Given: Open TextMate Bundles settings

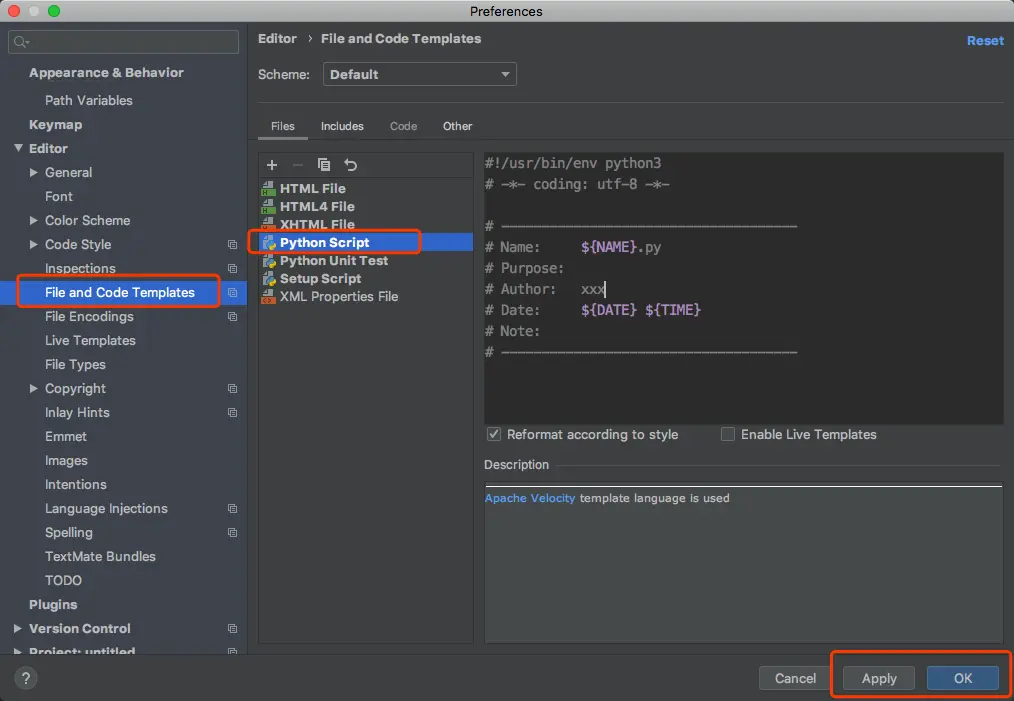Looking at the screenshot, I should pos(100,557).
